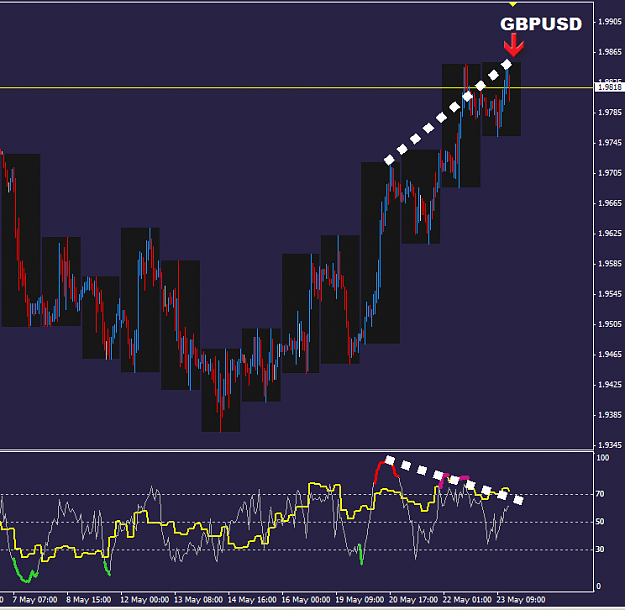Click the 20 May 17:00 time label
The width and height of the screenshot is (625, 610).
tap(413, 600)
